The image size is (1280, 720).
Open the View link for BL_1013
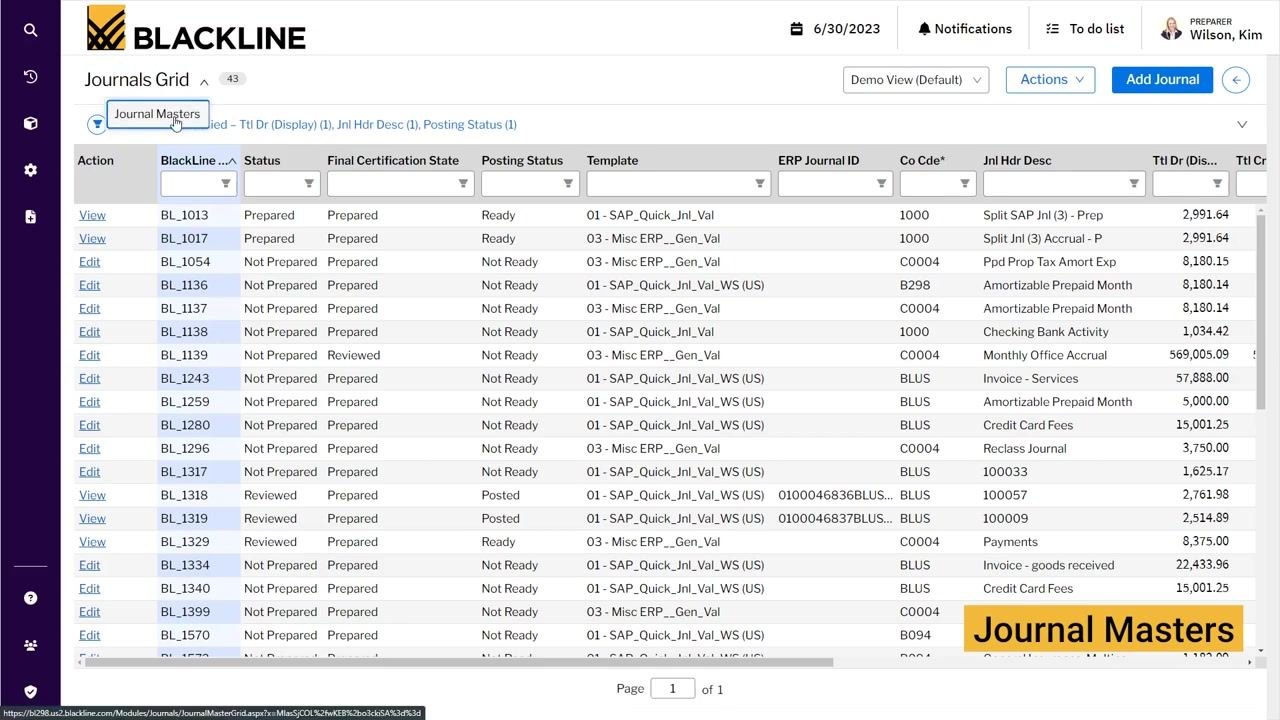pyautogui.click(x=92, y=215)
